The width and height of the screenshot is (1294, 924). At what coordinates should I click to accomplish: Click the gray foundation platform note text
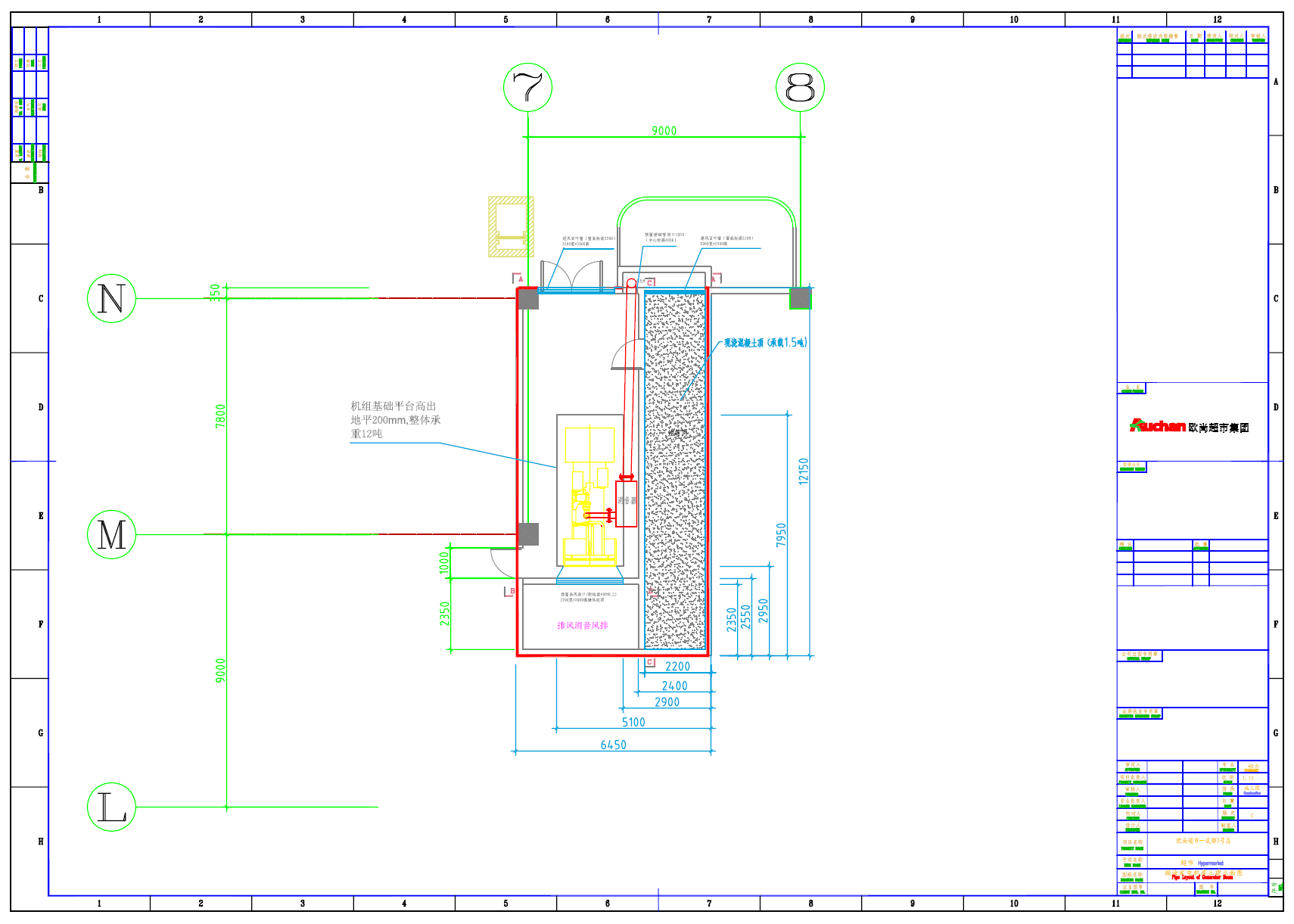pyautogui.click(x=395, y=420)
